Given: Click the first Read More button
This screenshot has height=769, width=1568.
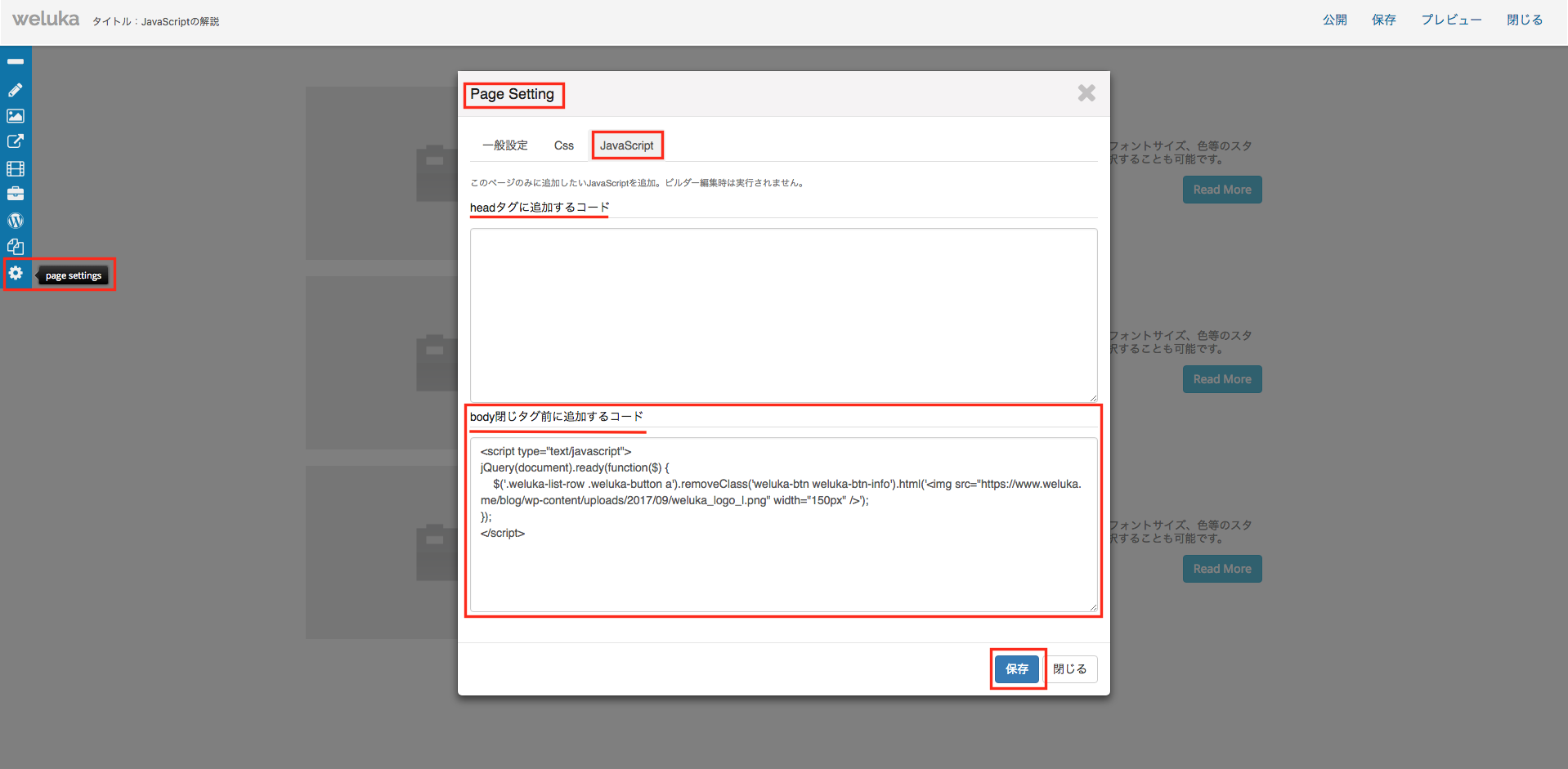Looking at the screenshot, I should coord(1222,190).
